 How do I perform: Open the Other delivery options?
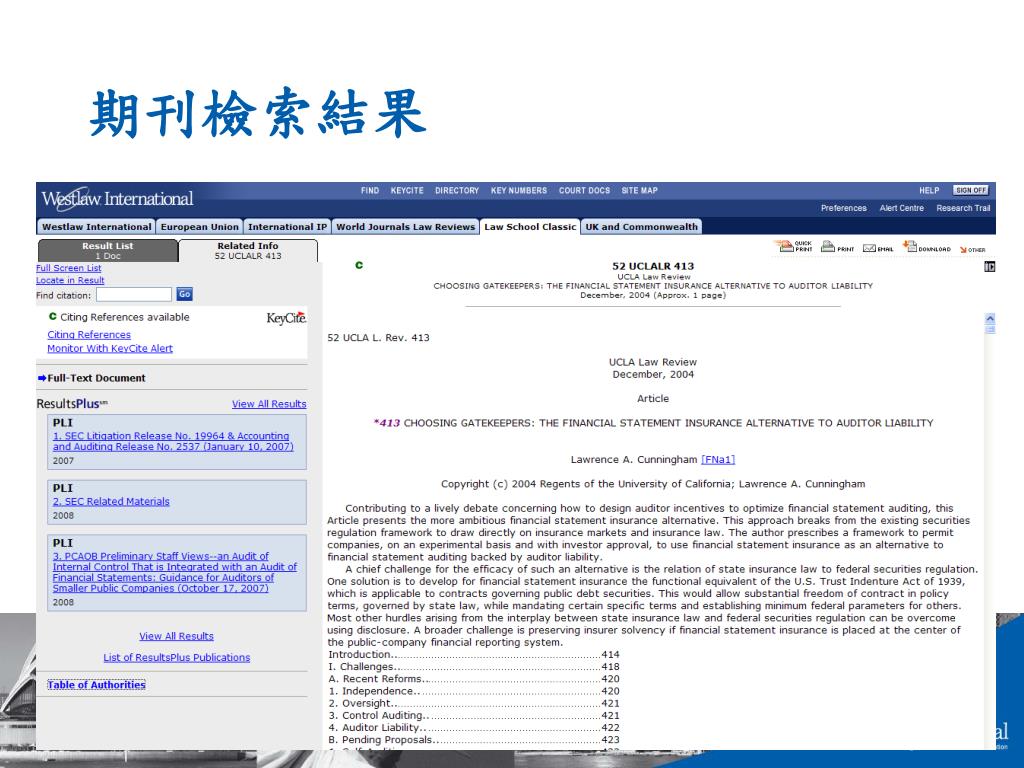coord(972,249)
